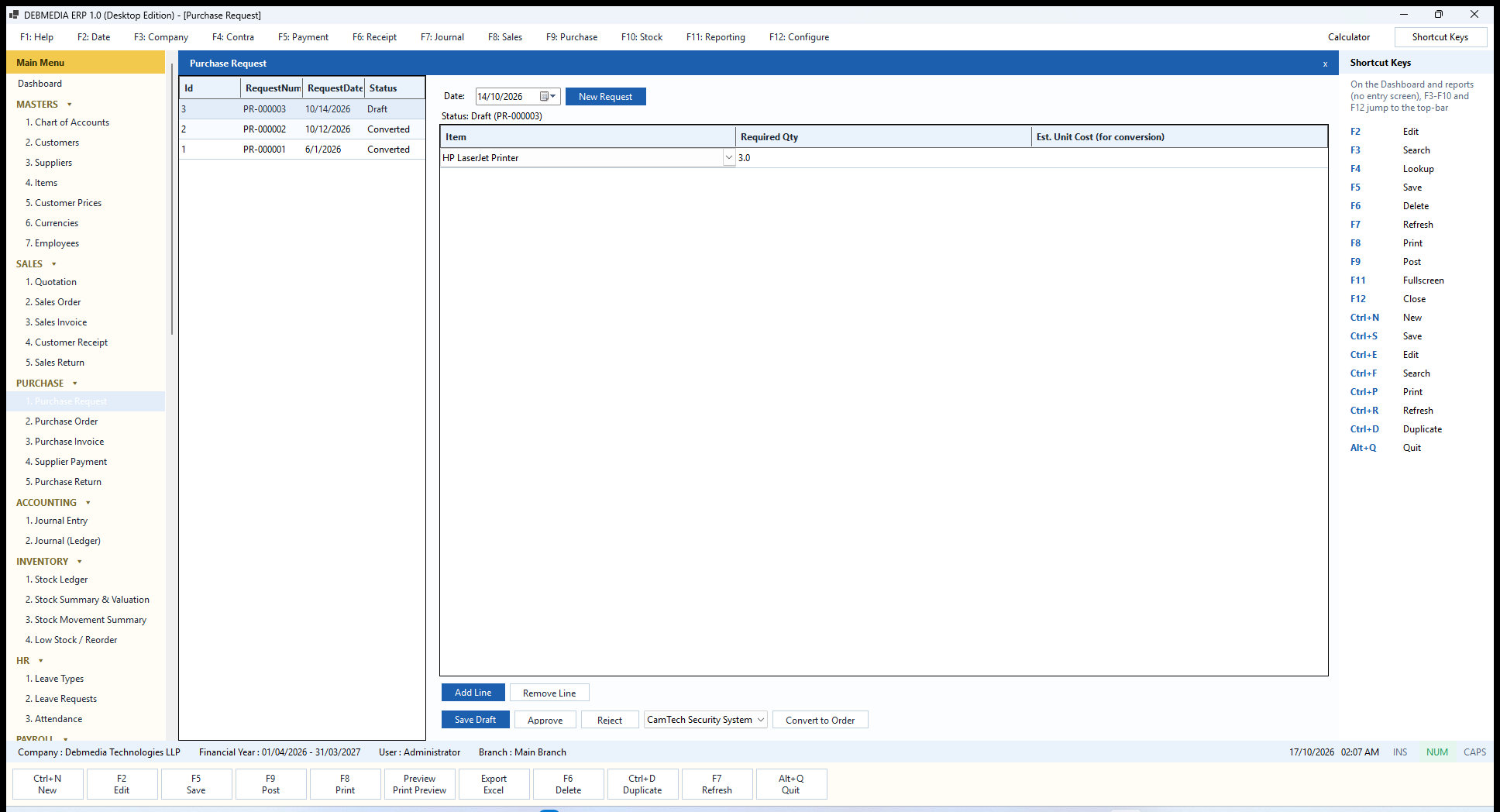Click the Required Qty cell 3.0
The image size is (1500, 812).
(883, 158)
